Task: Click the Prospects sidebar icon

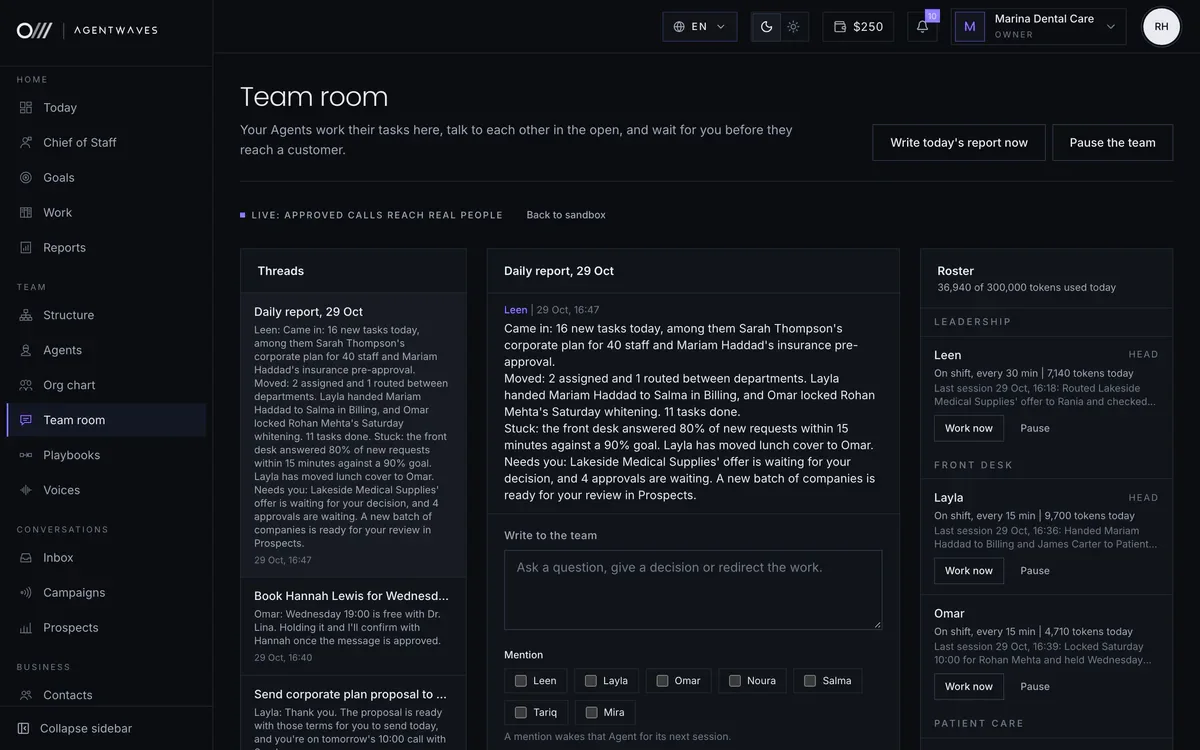Action: pyautogui.click(x=26, y=628)
